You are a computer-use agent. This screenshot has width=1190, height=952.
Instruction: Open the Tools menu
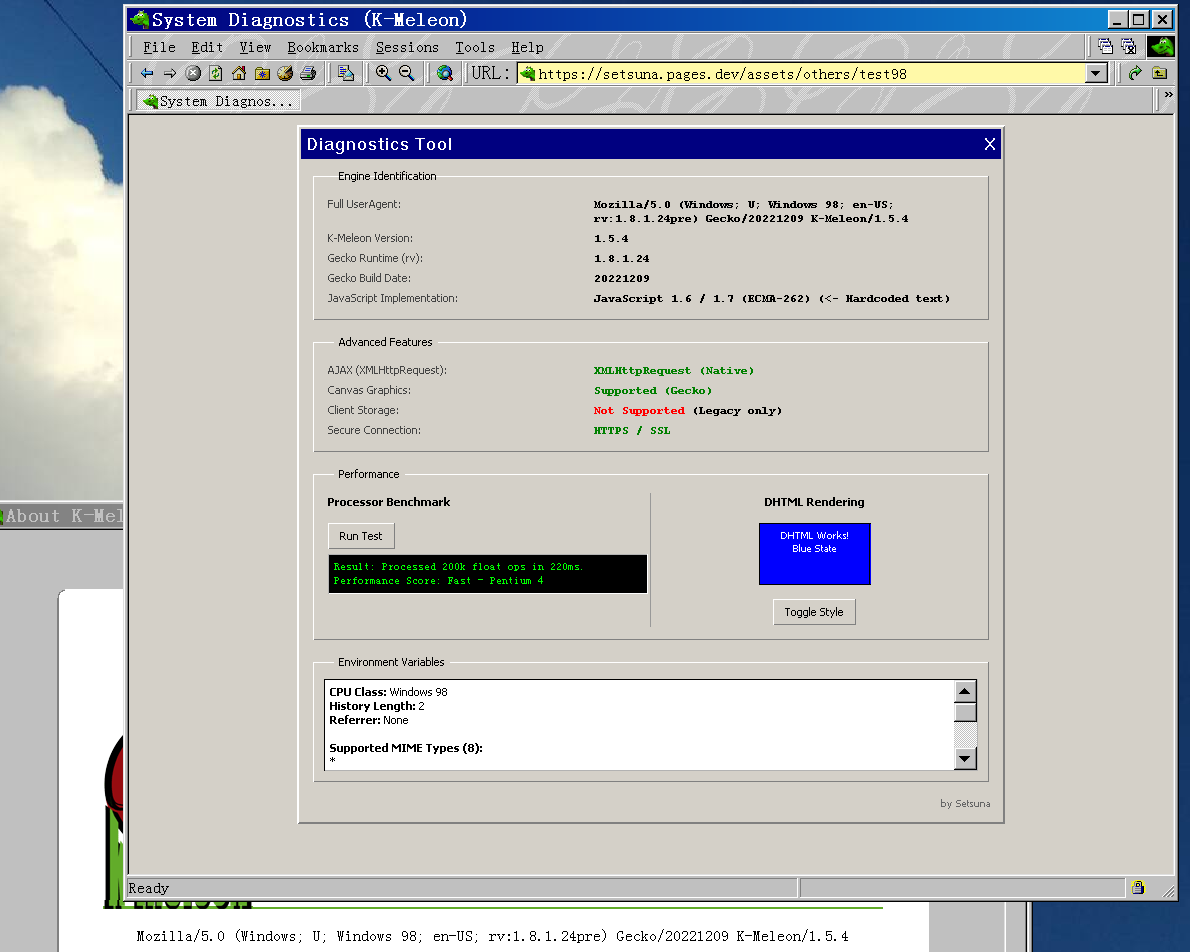[475, 47]
